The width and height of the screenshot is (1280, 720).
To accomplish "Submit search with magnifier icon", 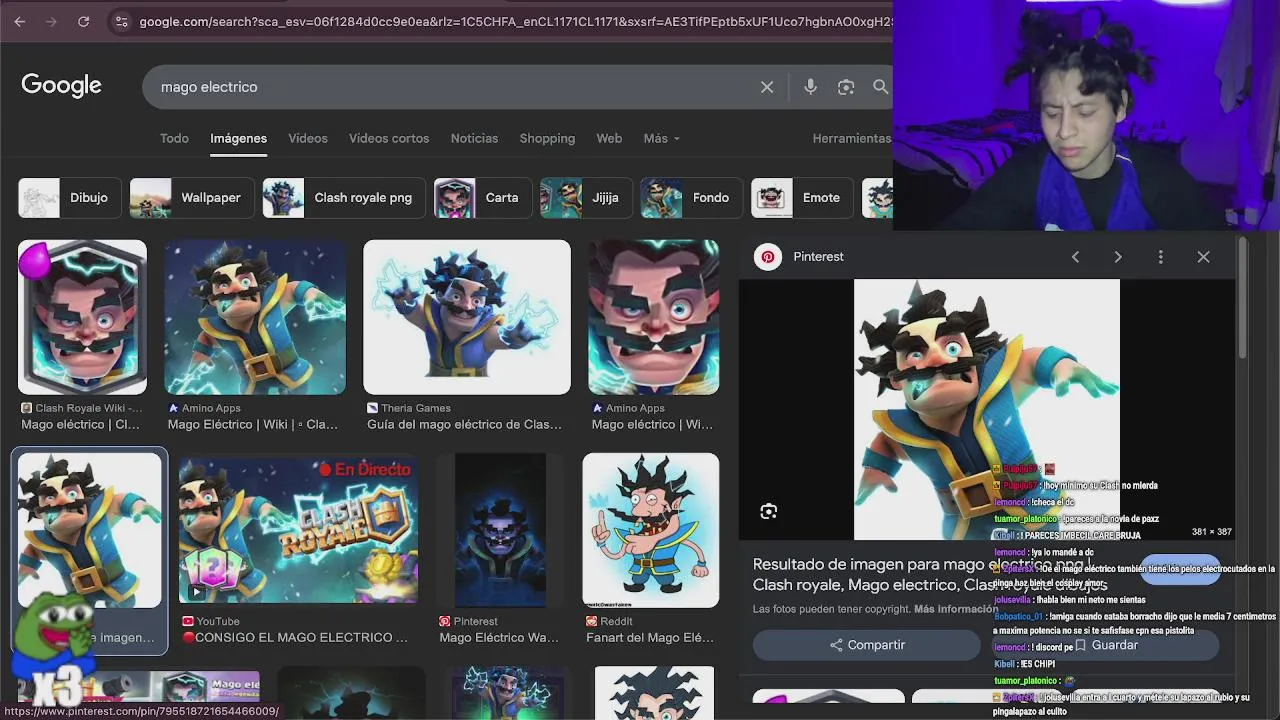I will pos(880,87).
